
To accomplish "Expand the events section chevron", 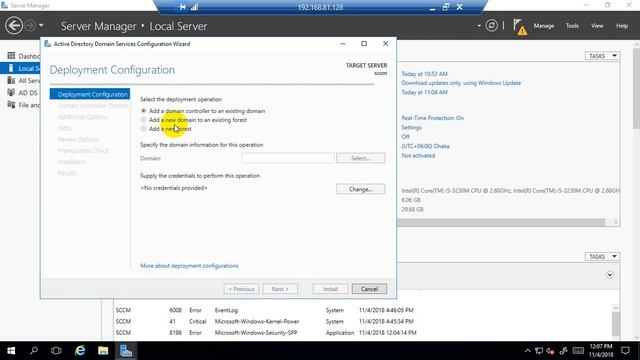I will tap(609, 275).
